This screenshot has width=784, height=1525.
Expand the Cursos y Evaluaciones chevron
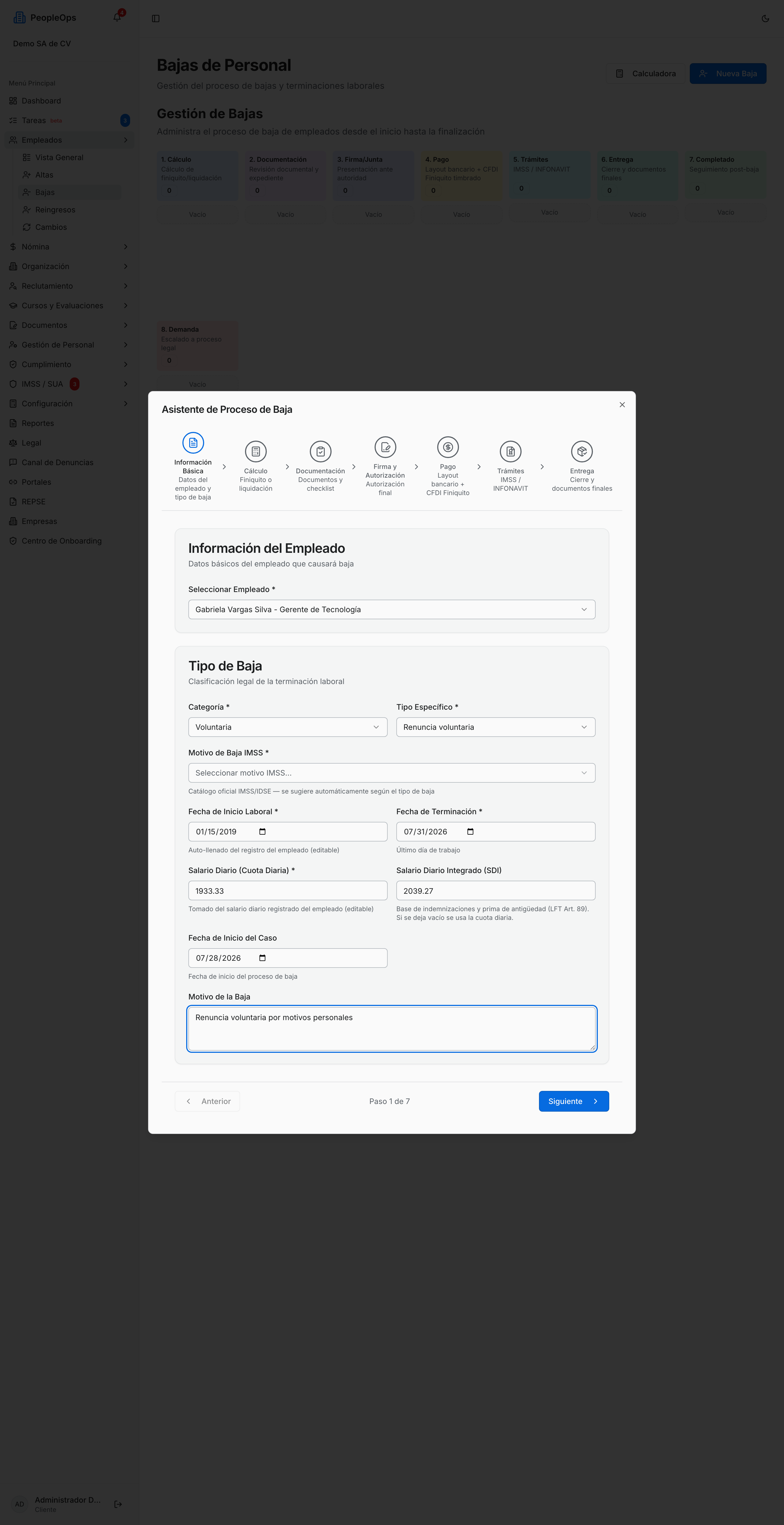[125, 306]
